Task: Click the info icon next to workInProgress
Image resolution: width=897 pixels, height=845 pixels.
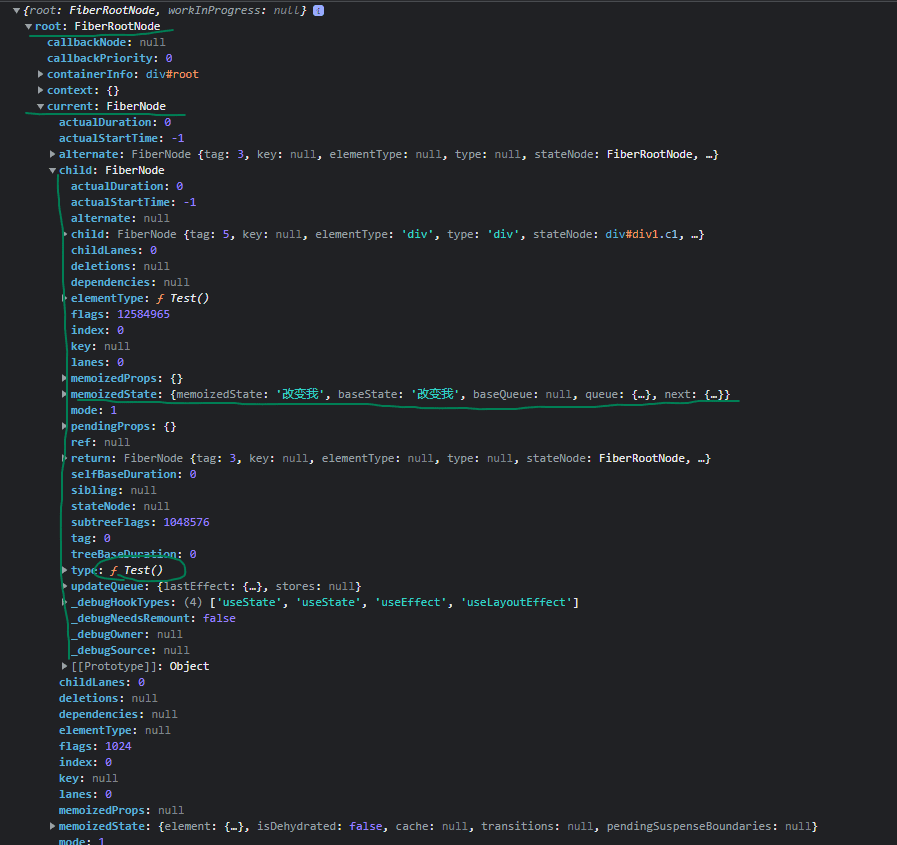Action: pyautogui.click(x=318, y=10)
